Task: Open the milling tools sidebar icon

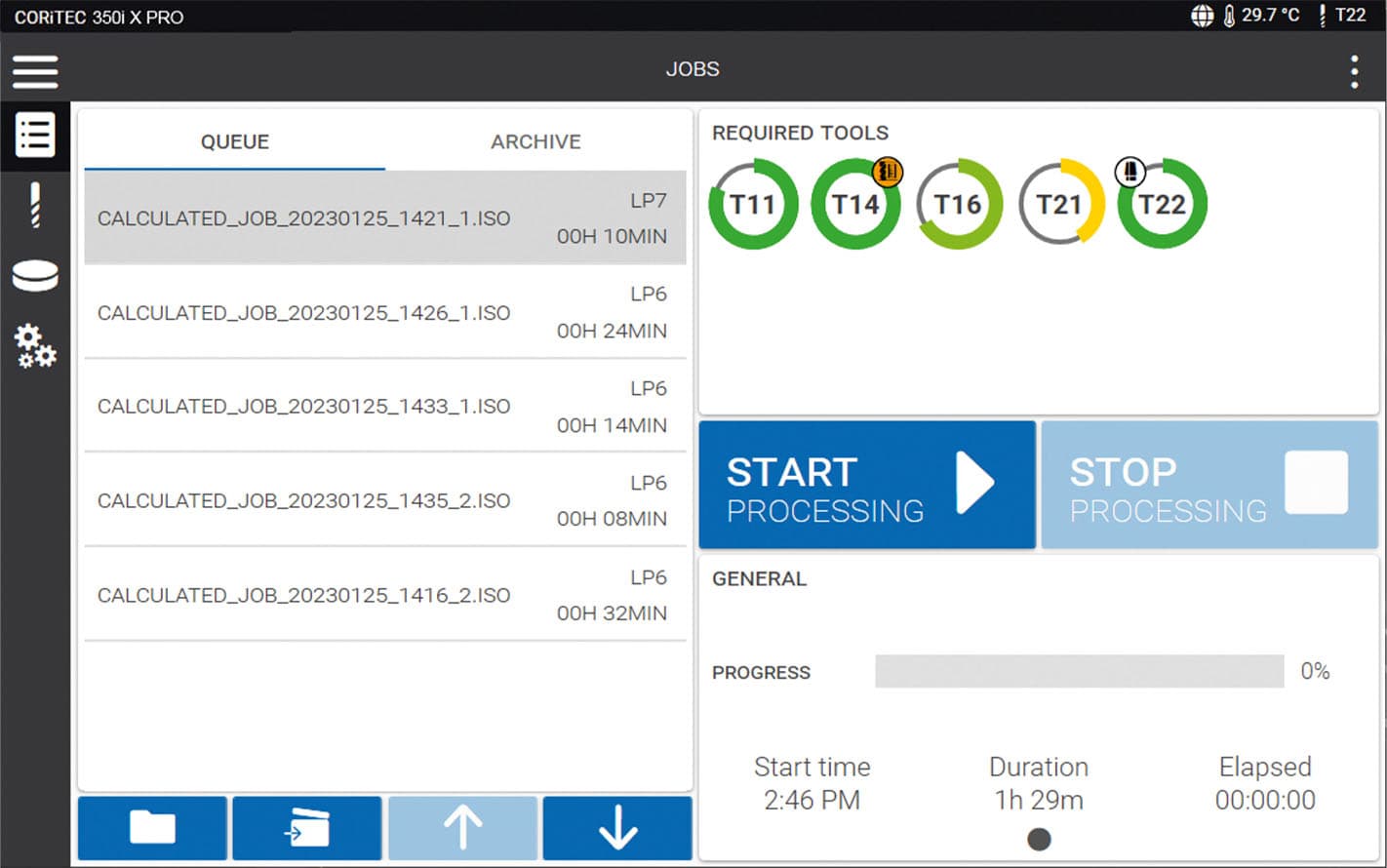Action: [35, 206]
